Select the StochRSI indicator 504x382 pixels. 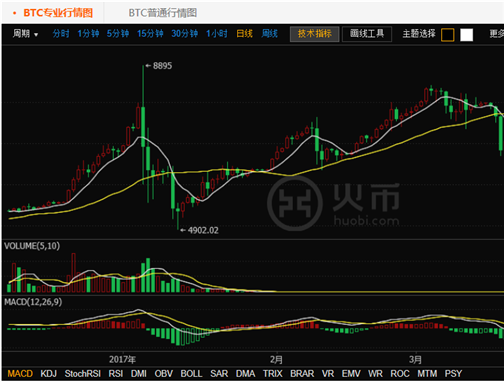[x=83, y=374]
